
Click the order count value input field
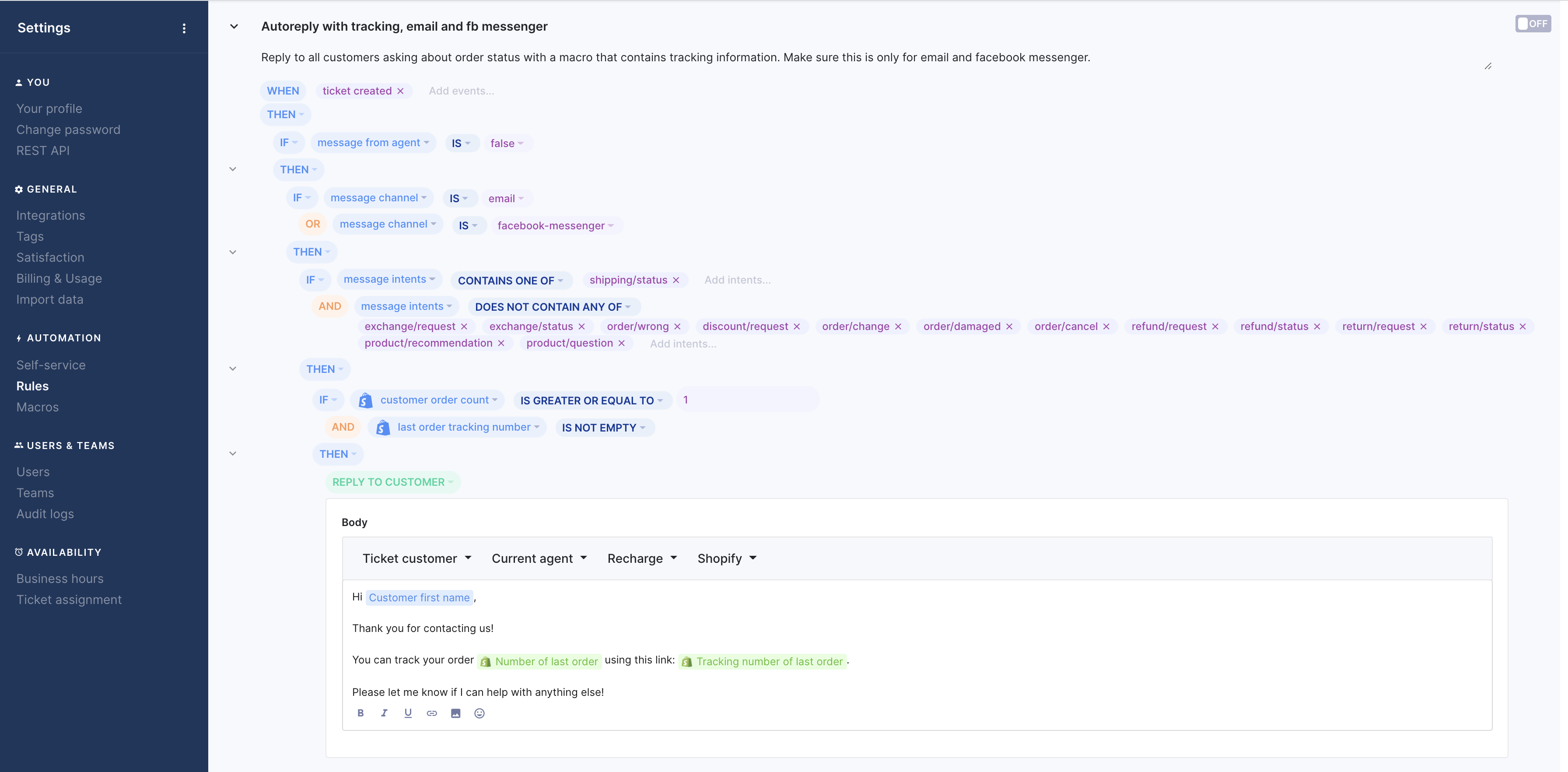[746, 400]
